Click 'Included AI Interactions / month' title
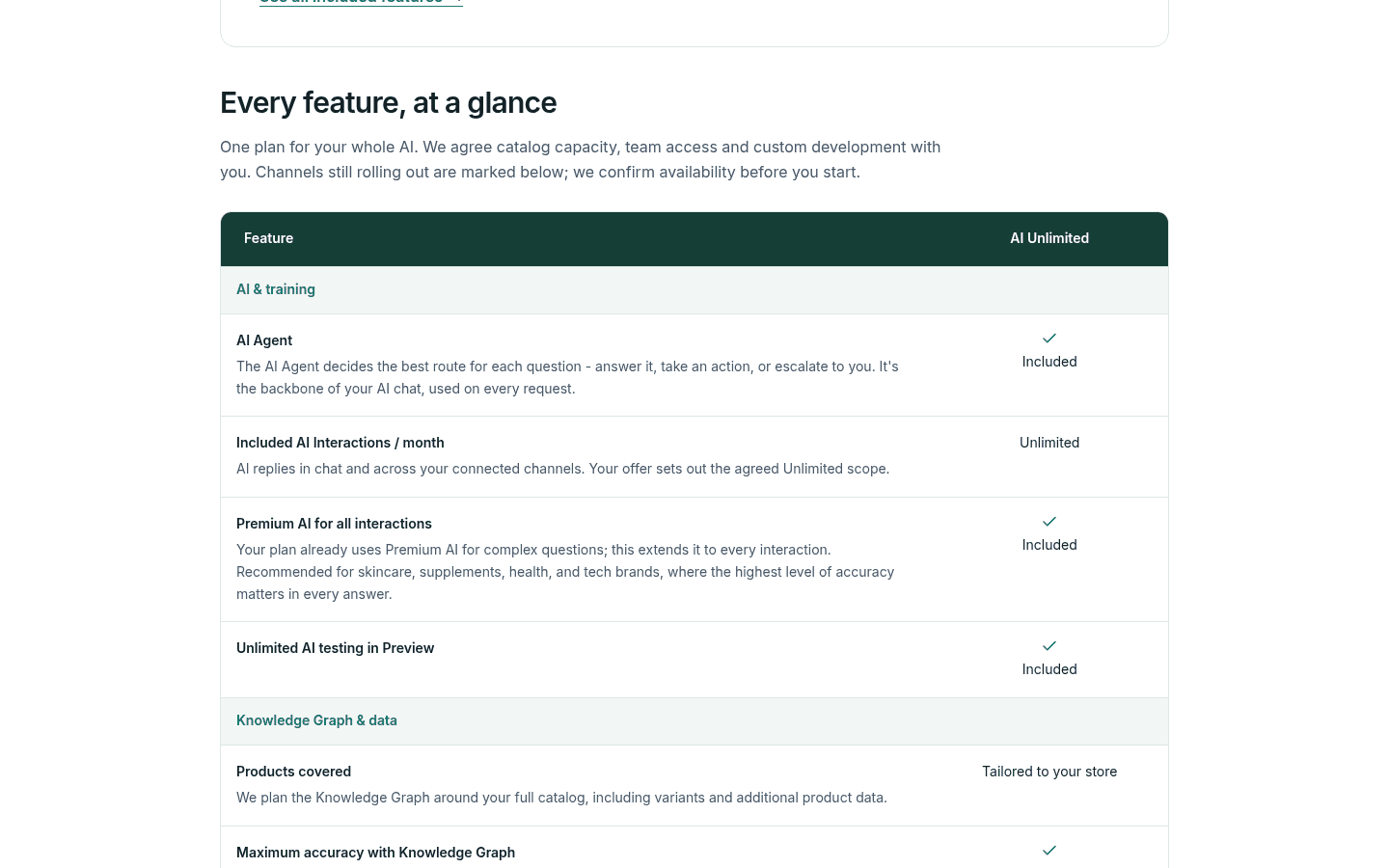 (x=340, y=443)
